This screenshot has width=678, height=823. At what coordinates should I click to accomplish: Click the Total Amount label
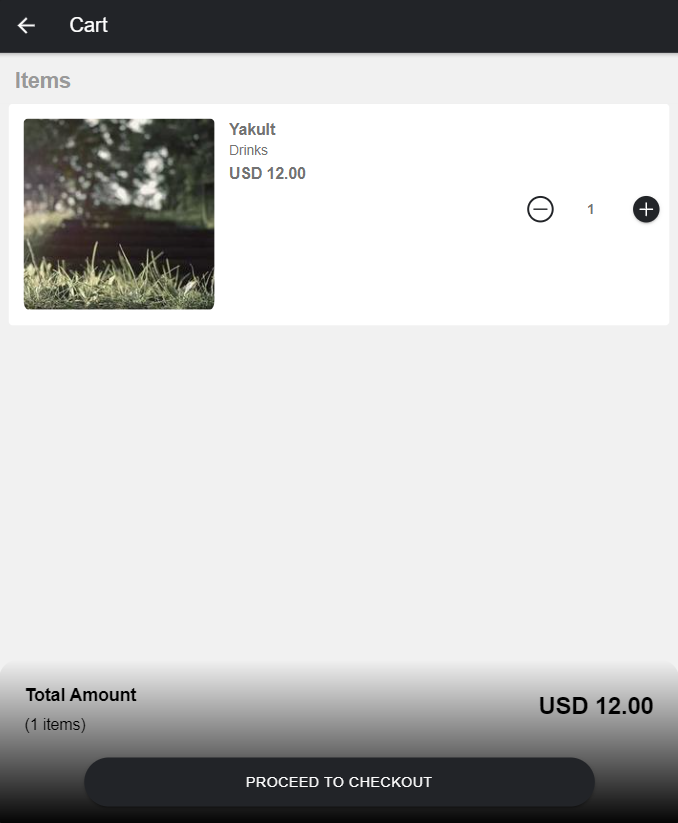[x=81, y=695]
